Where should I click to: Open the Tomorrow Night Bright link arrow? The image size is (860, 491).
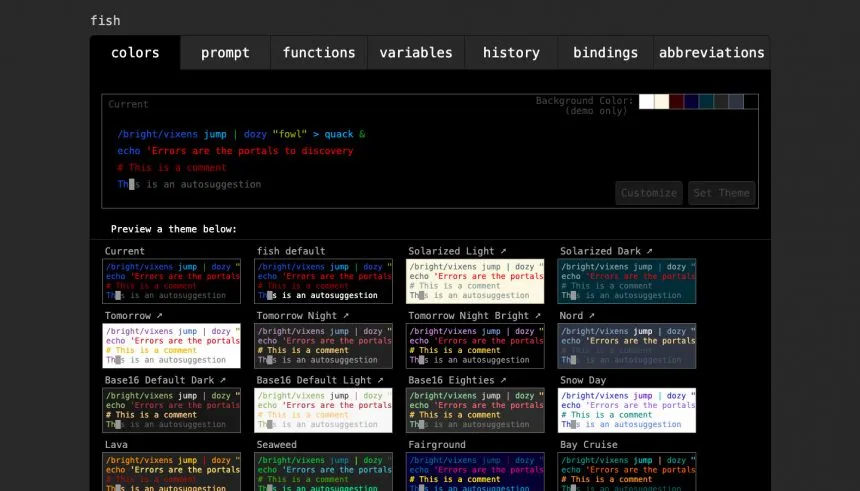pyautogui.click(x=538, y=316)
